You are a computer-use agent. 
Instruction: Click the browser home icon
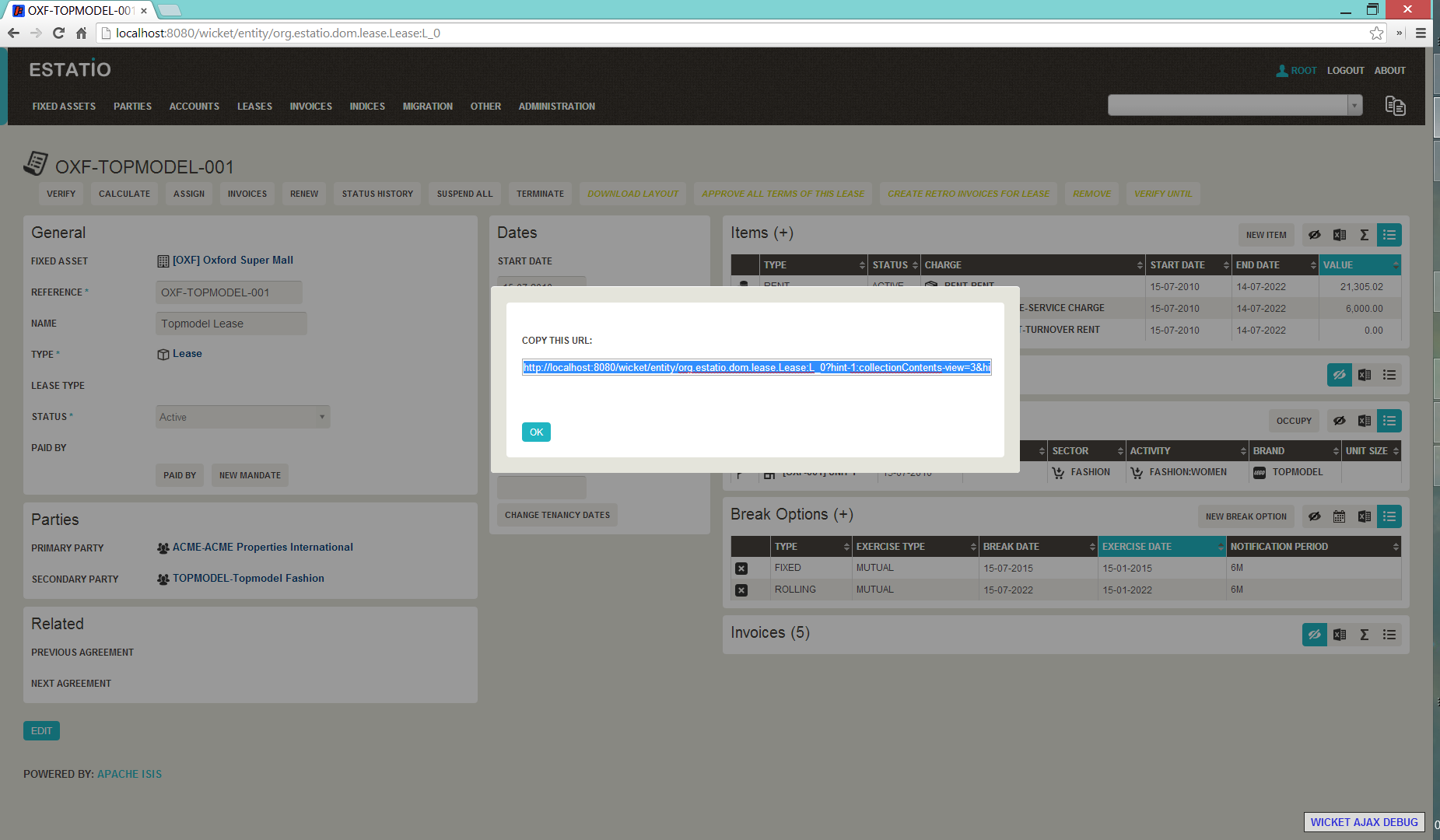[x=81, y=33]
